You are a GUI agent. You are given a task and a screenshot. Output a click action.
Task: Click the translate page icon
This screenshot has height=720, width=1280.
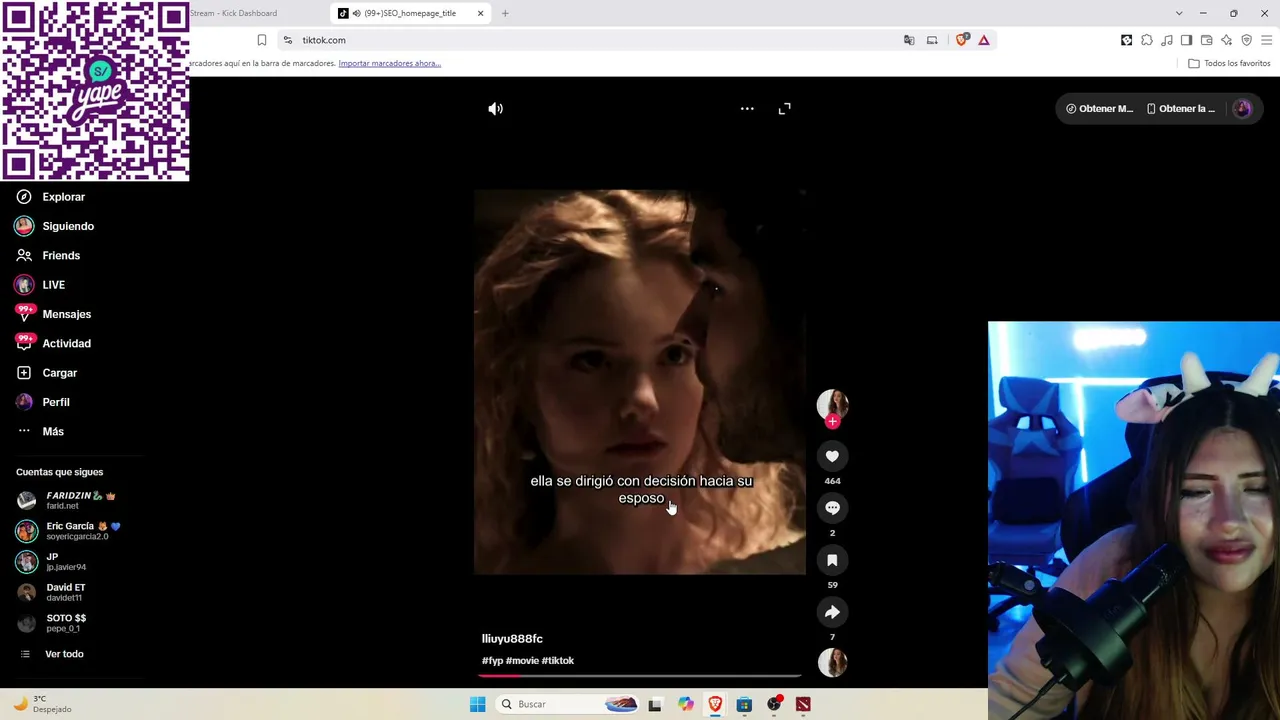(x=909, y=40)
